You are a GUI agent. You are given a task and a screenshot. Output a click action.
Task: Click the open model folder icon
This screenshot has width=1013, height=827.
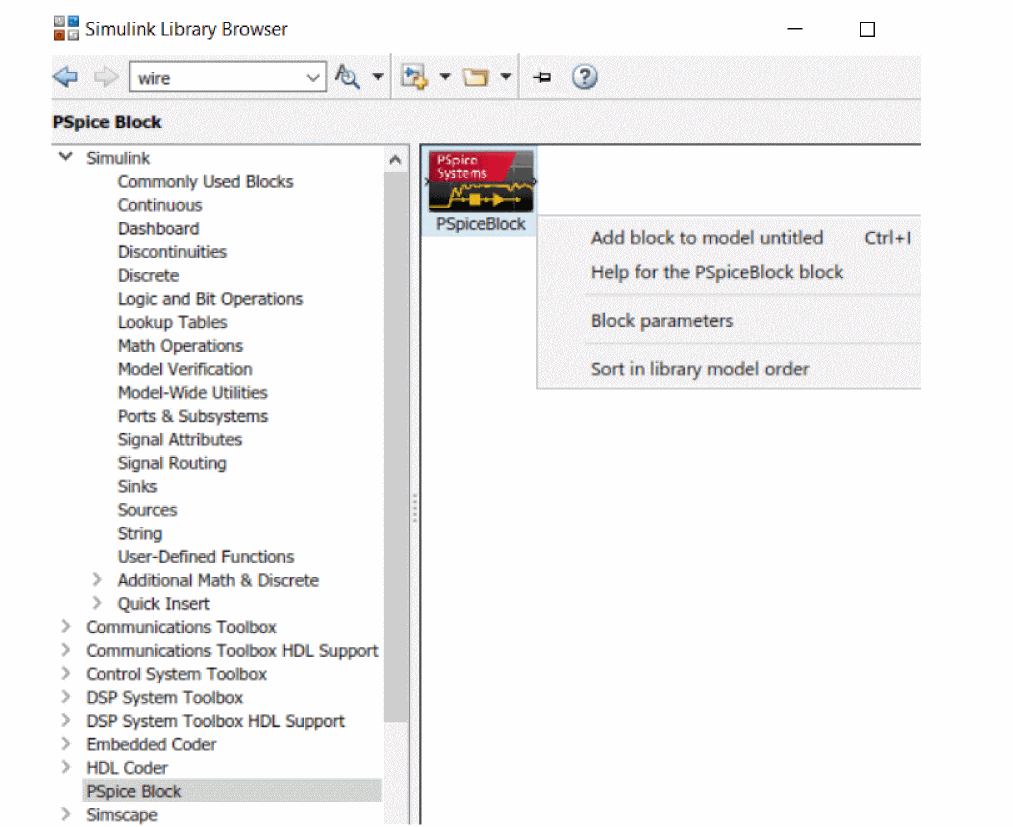[475, 78]
